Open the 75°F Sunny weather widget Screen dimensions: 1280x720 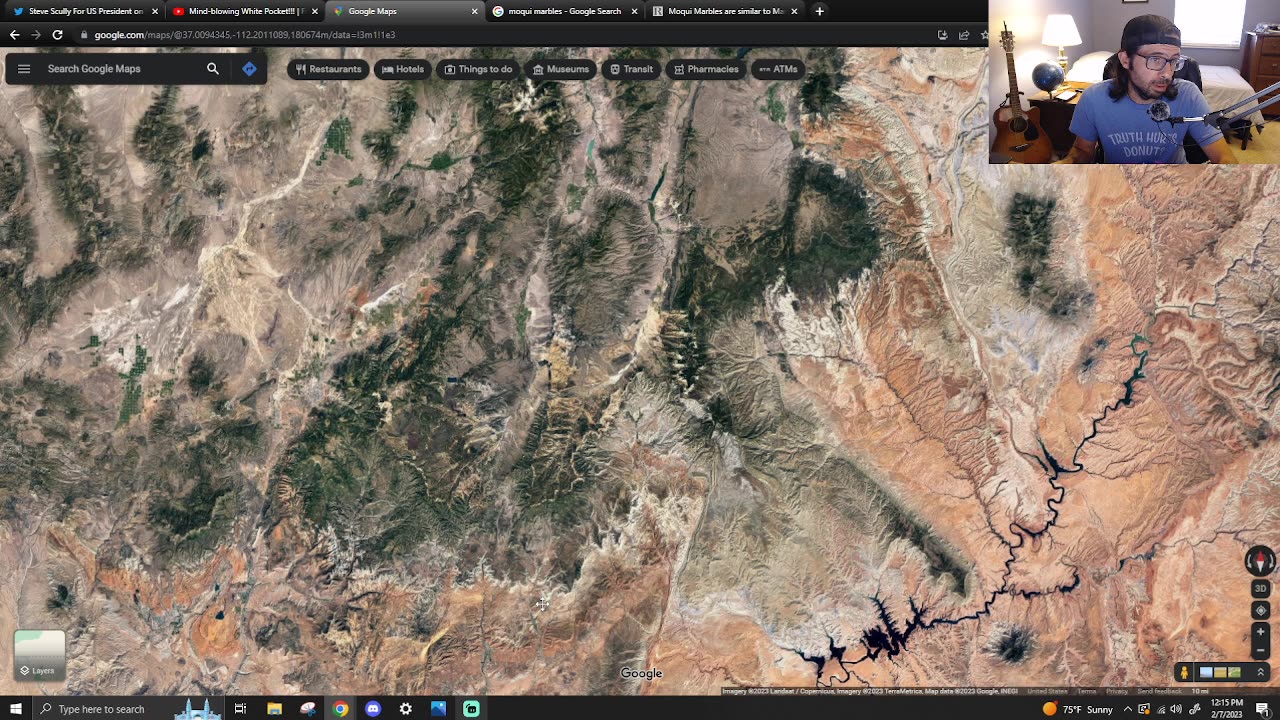(1077, 709)
